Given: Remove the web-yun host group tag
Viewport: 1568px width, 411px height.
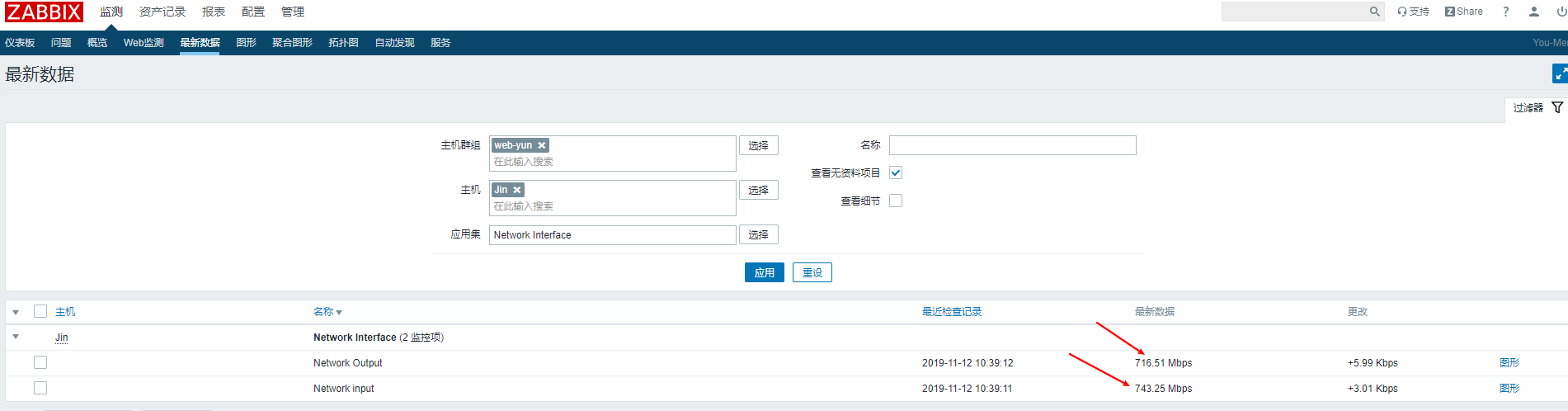Looking at the screenshot, I should point(542,145).
